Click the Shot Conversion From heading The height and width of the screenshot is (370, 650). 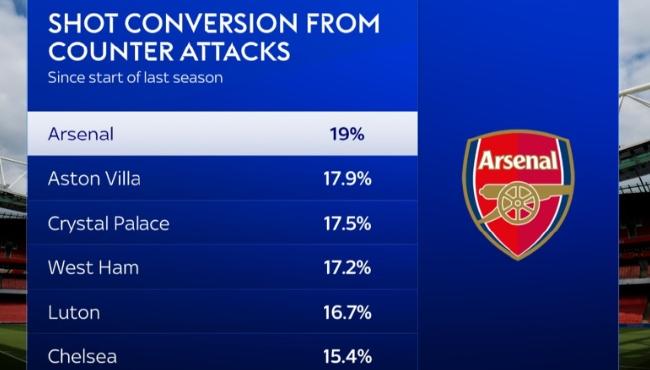click(x=214, y=24)
